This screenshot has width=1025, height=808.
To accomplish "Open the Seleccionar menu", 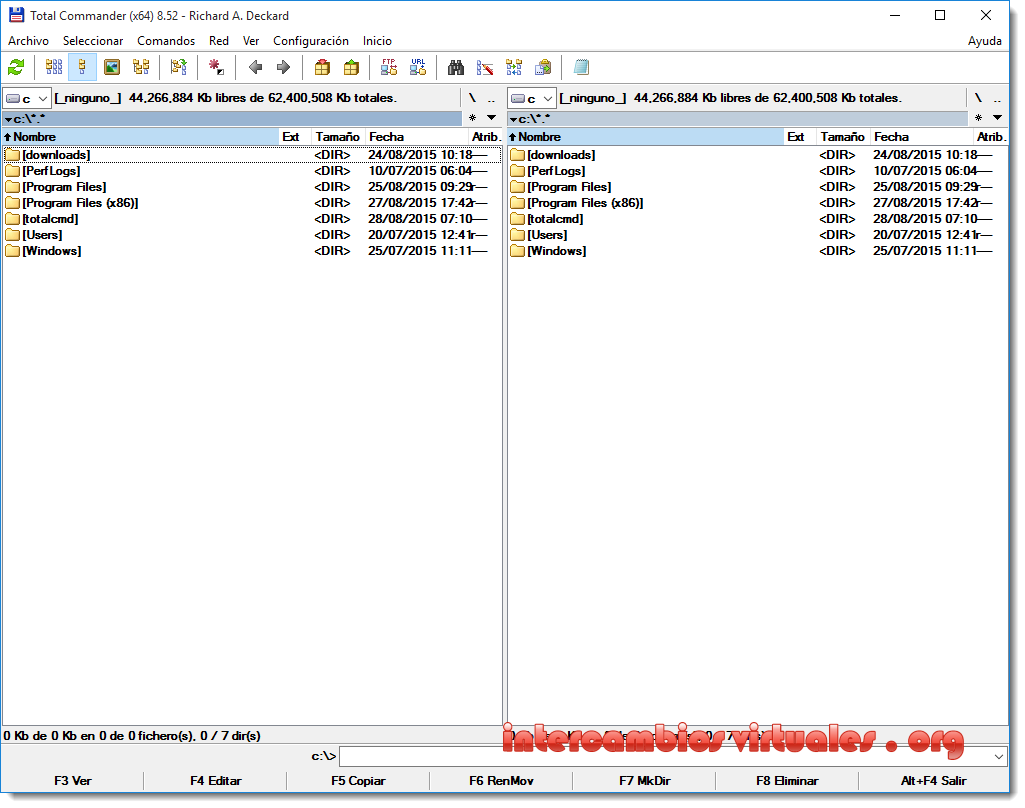I will tap(93, 41).
